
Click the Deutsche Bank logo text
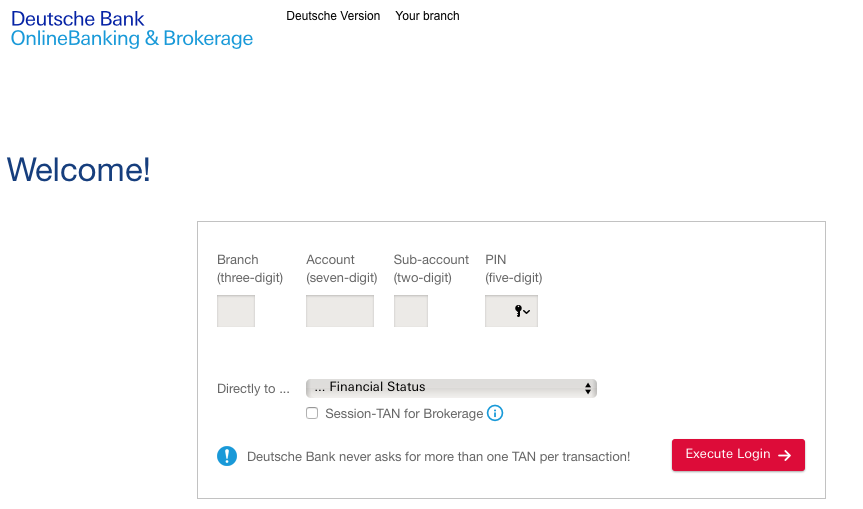click(78, 19)
